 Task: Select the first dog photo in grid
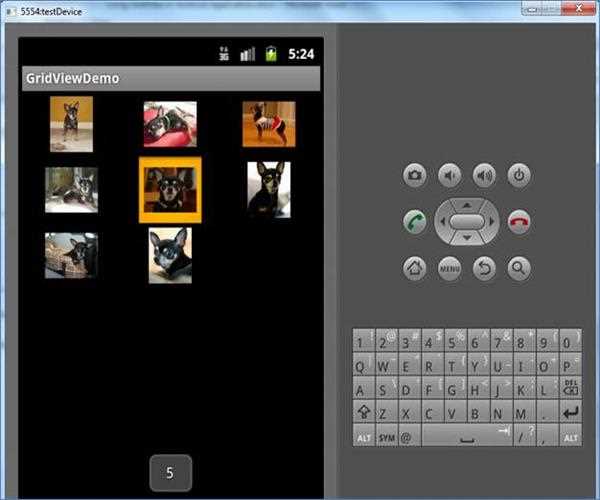point(71,124)
